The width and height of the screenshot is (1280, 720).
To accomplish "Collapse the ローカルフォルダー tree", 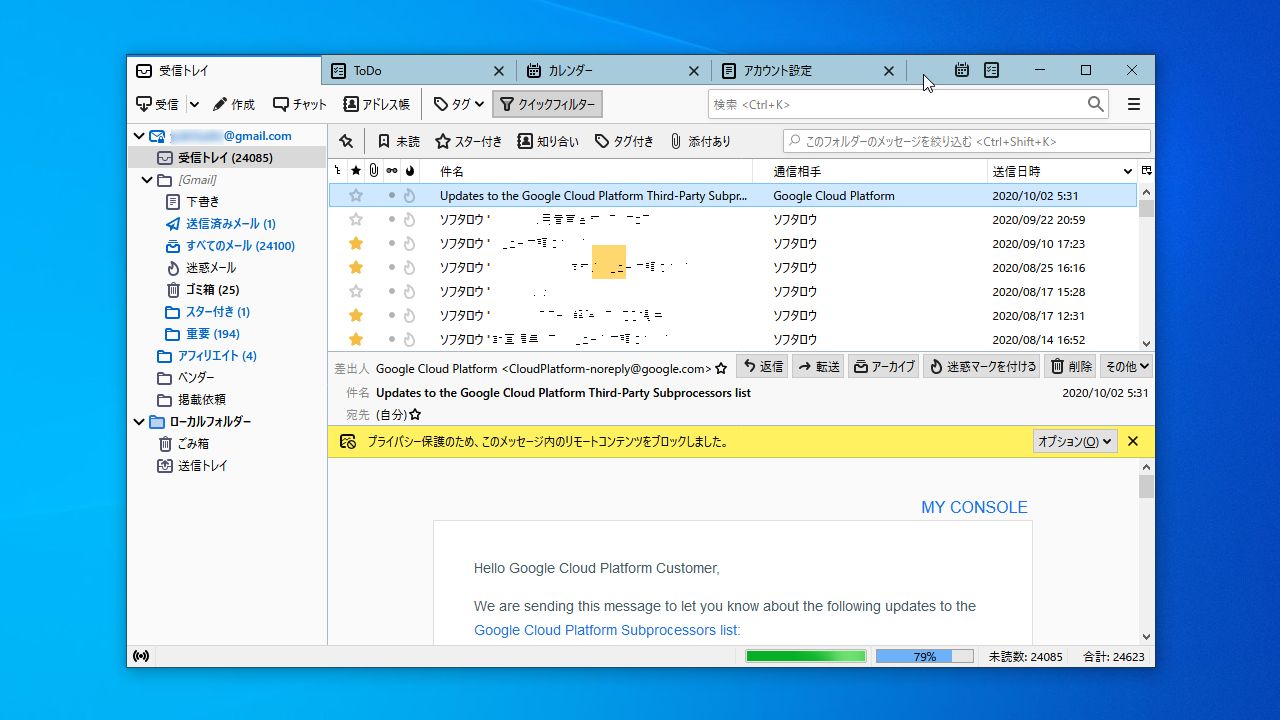I will pos(139,422).
